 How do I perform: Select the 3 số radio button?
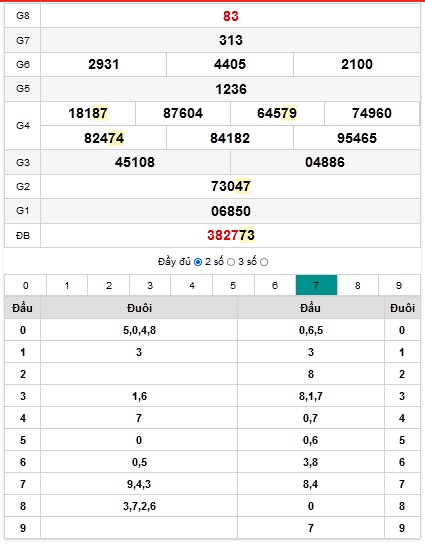[264, 262]
